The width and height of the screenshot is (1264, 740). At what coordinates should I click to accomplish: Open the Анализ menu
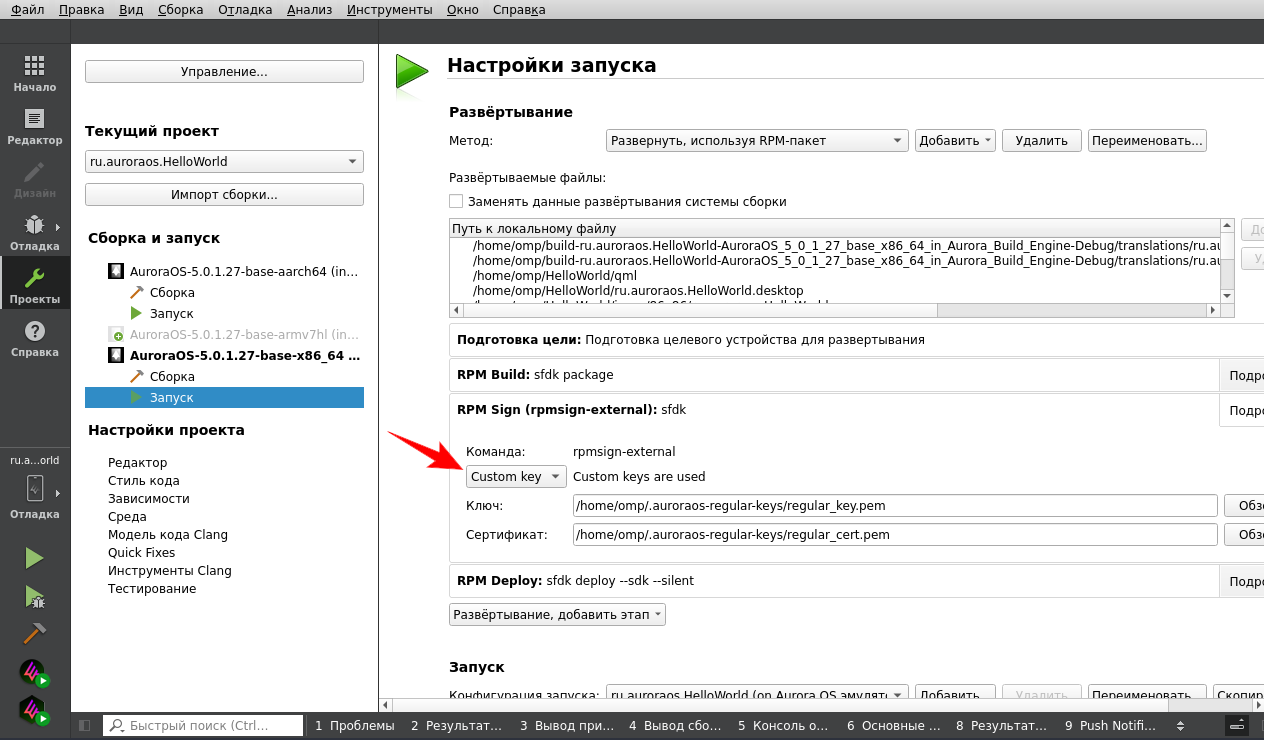pyautogui.click(x=309, y=10)
